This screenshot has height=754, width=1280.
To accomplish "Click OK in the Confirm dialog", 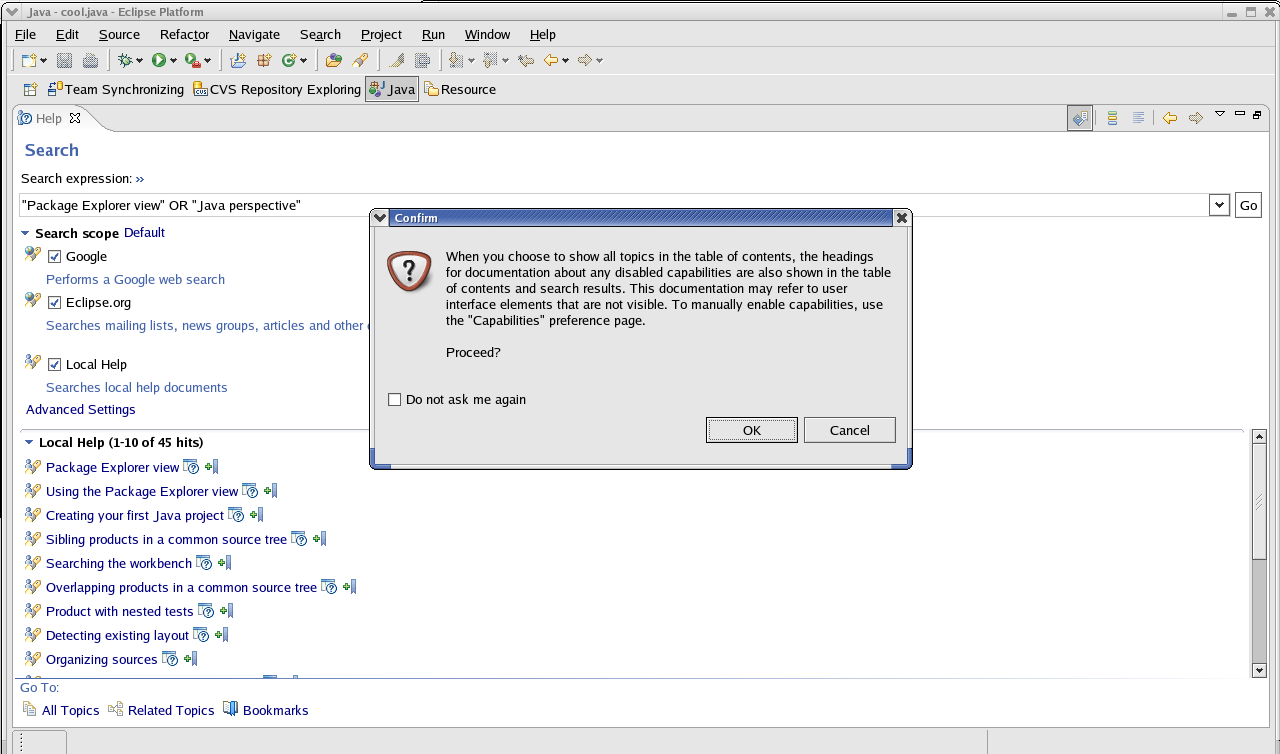I will 751,430.
